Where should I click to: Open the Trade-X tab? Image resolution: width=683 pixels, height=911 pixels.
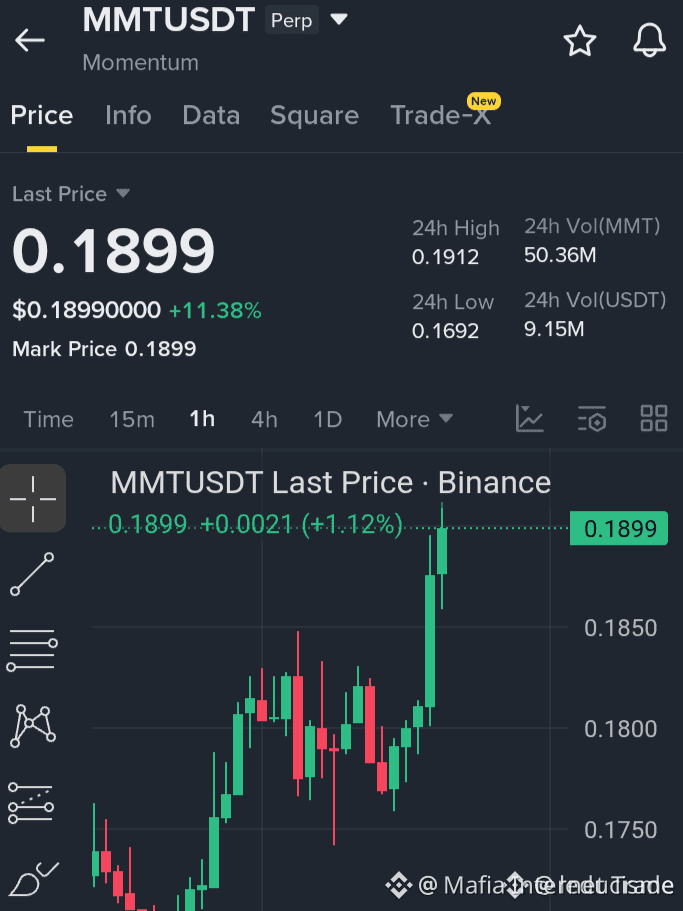pyautogui.click(x=441, y=115)
